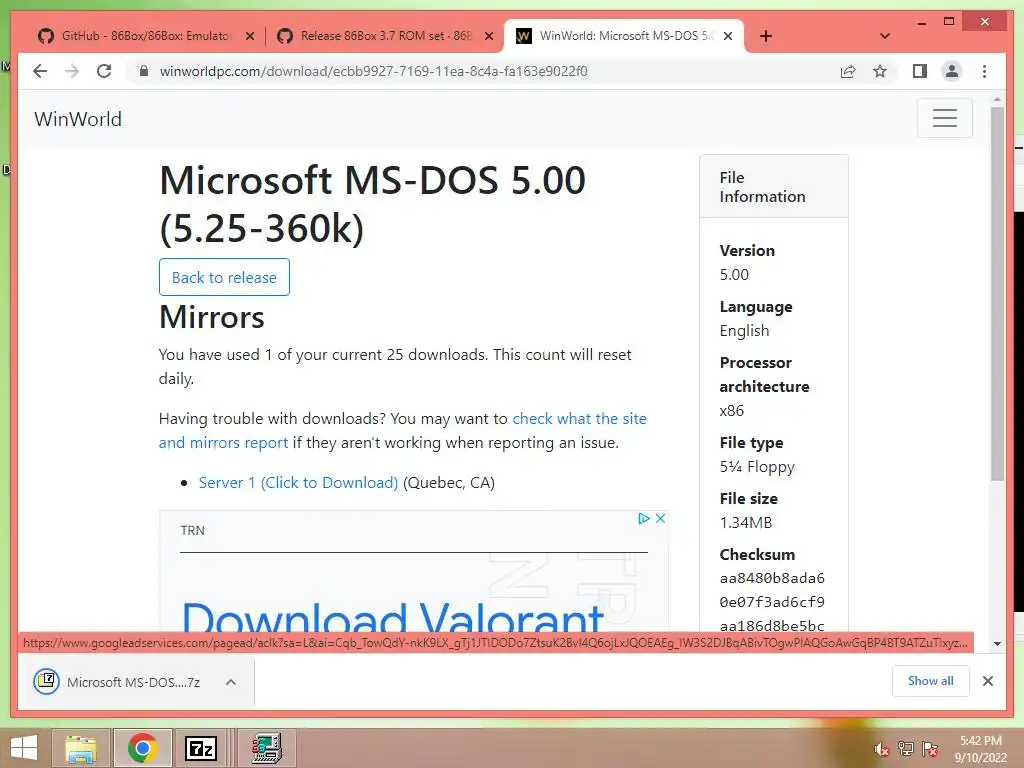Viewport: 1024px width, 768px height.
Task: Open File Explorer from the taskbar
Action: [81, 748]
